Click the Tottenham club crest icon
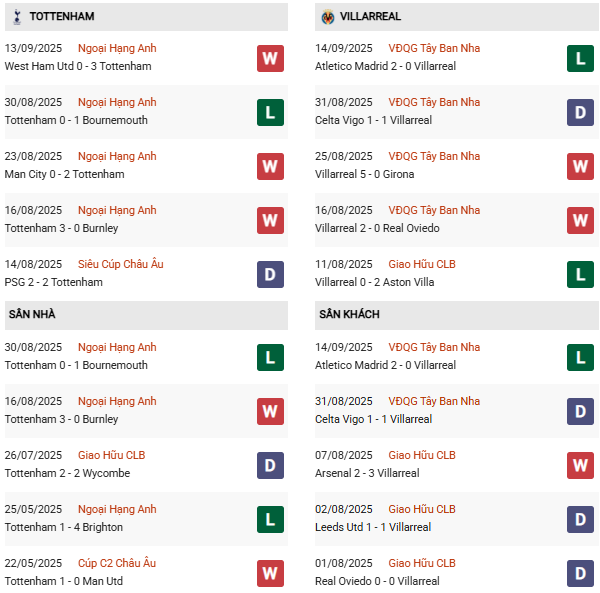600x593 pixels. click(17, 17)
